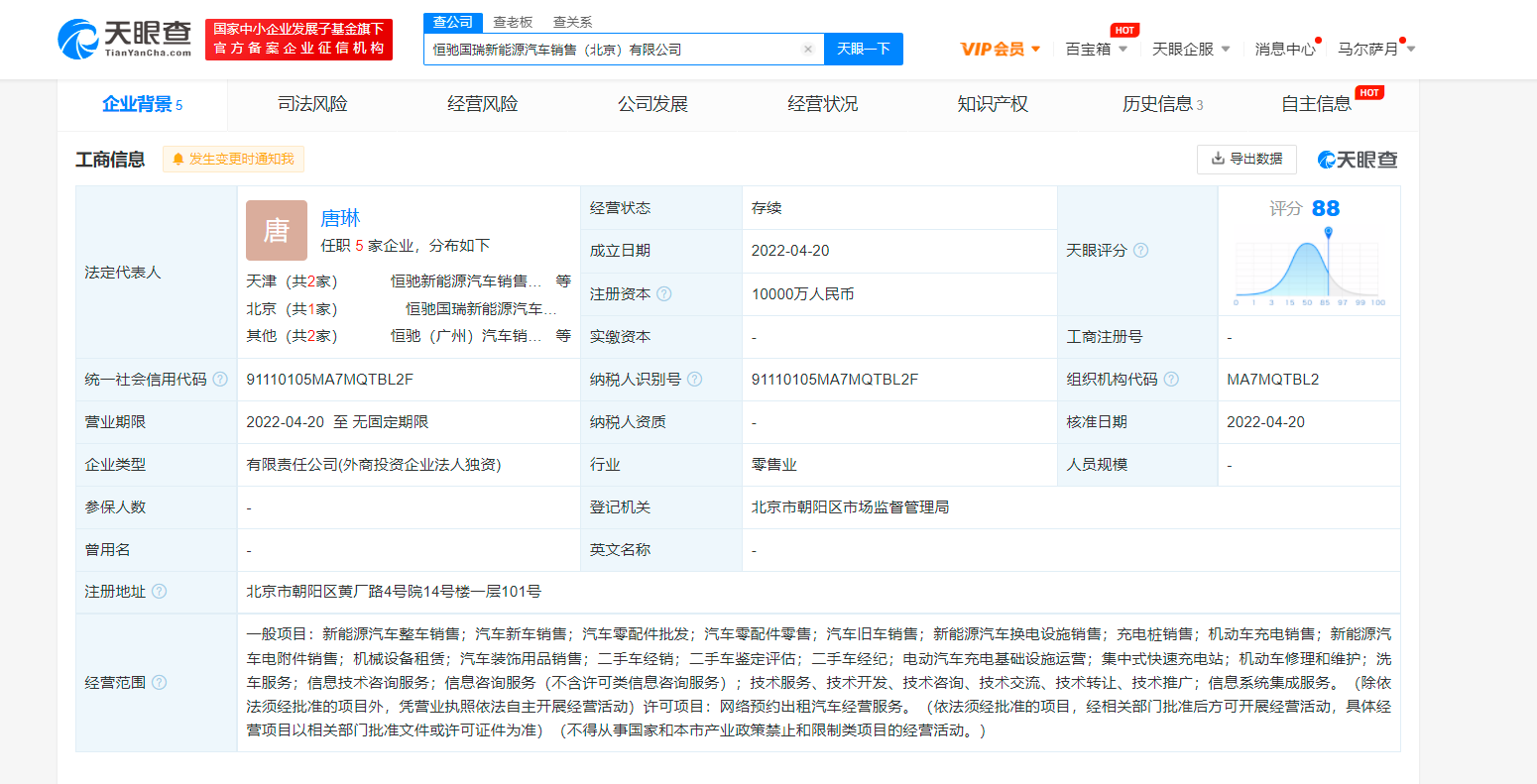
Task: Click the 导出数据 export button
Action: pyautogui.click(x=1246, y=159)
